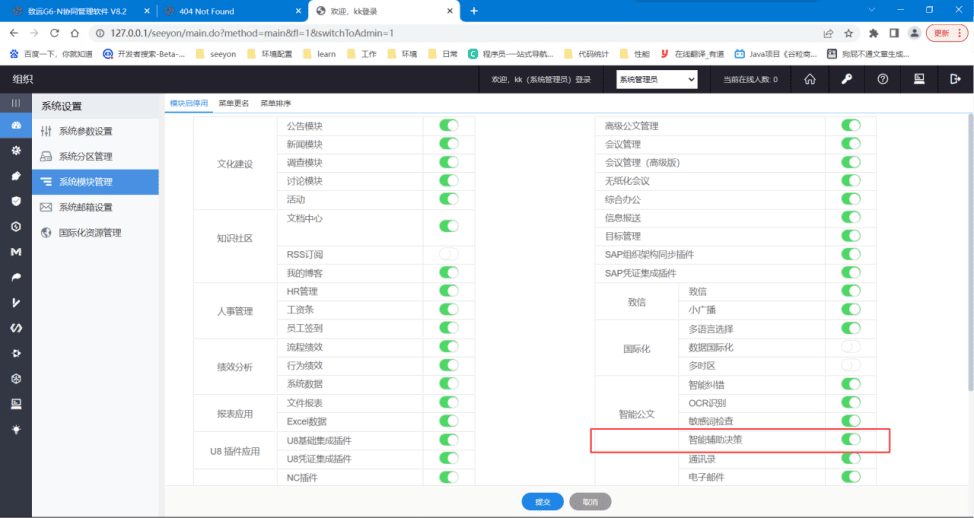Image resolution: width=974 pixels, height=518 pixels.
Task: Click the curved arrow icon in the sidebar
Action: click(16, 277)
